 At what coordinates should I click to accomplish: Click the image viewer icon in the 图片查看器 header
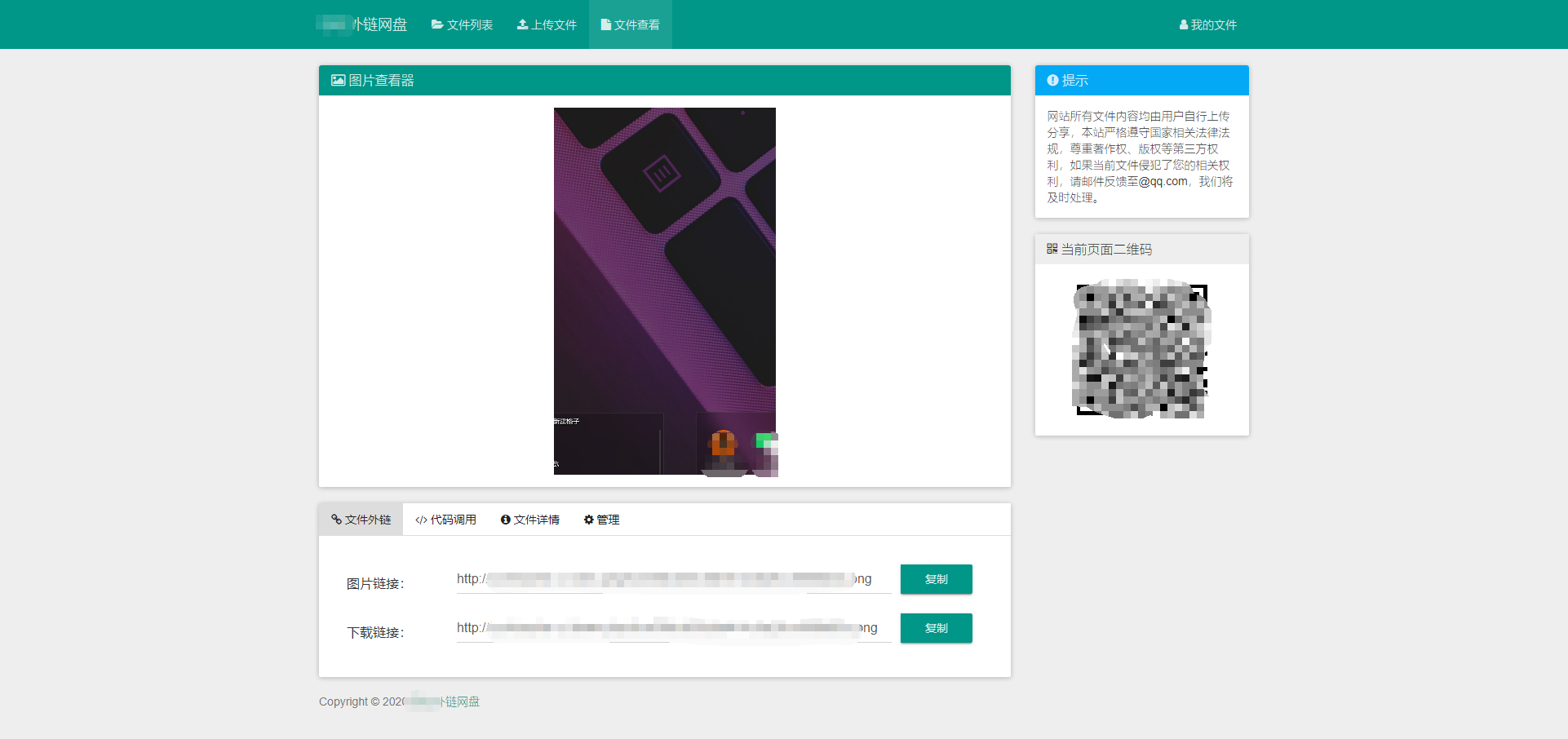coord(337,80)
